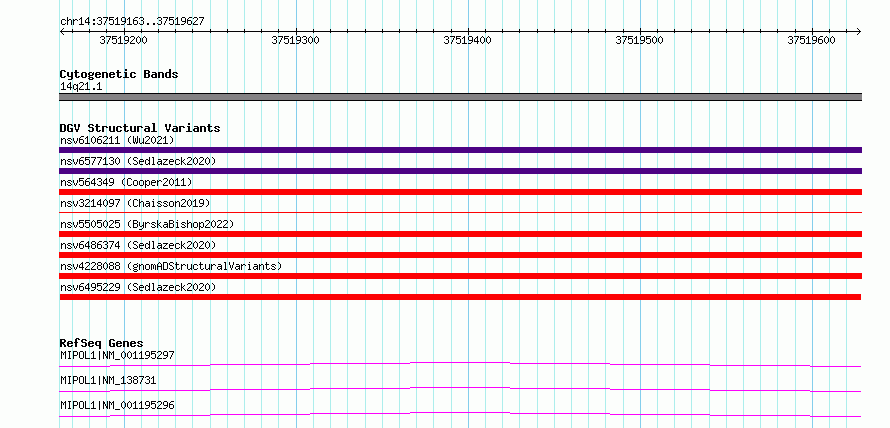Click the right arrowhead of the ruler
The width and height of the screenshot is (890, 428).
tap(859, 31)
